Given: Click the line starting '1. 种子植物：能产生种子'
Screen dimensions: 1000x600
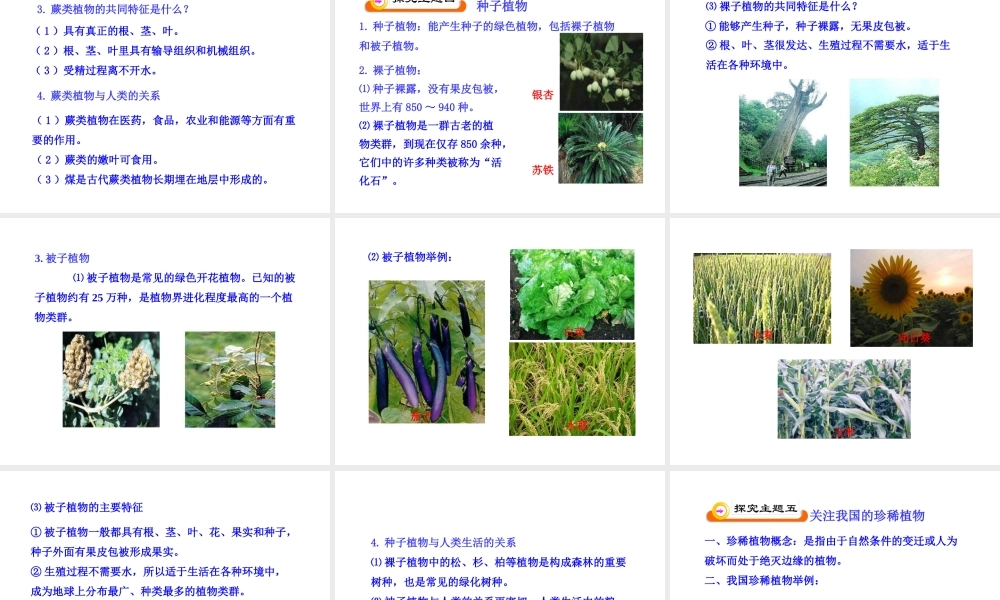Looking at the screenshot, I should [487, 26].
